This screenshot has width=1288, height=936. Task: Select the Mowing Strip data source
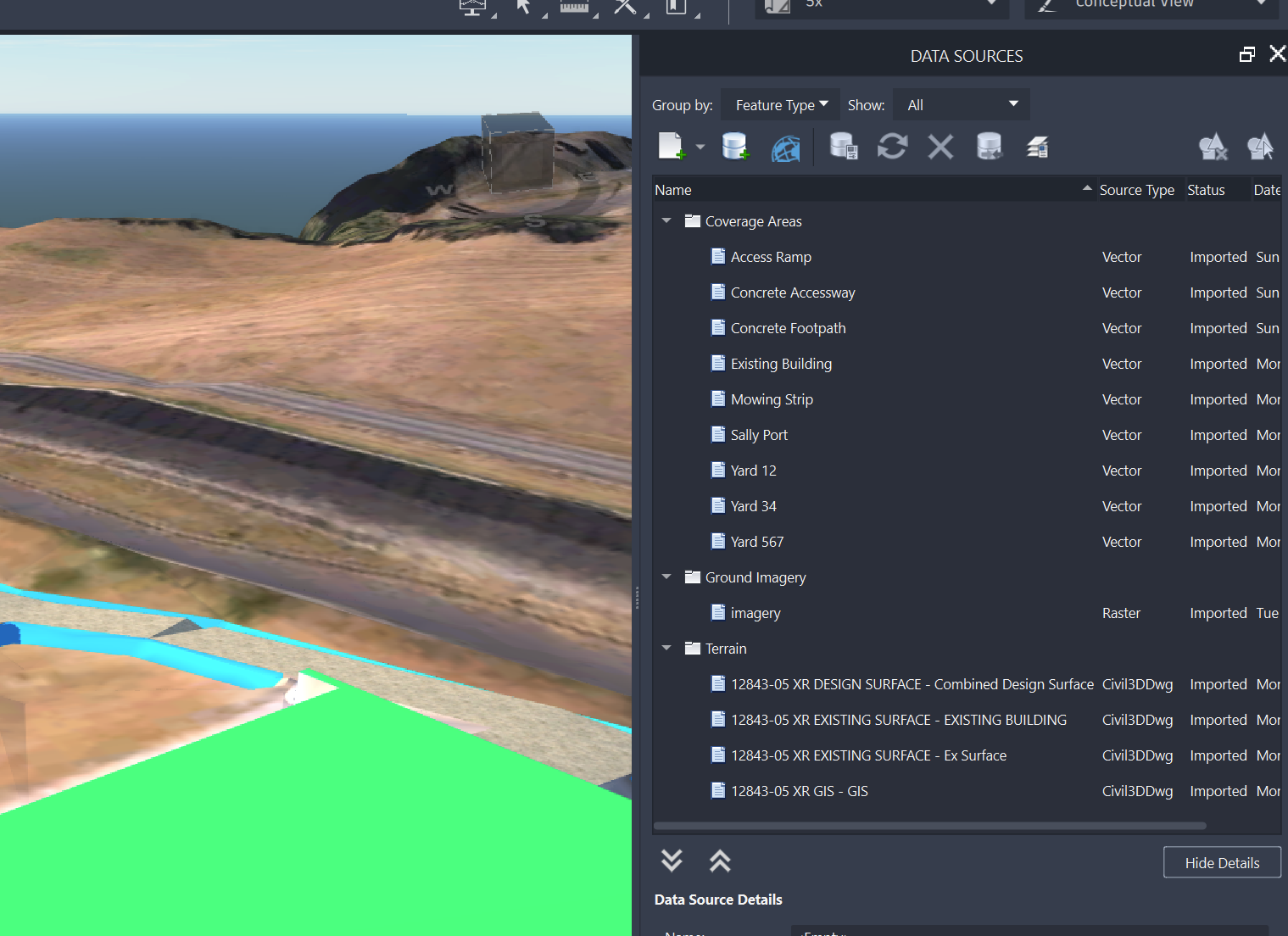pos(967,399)
